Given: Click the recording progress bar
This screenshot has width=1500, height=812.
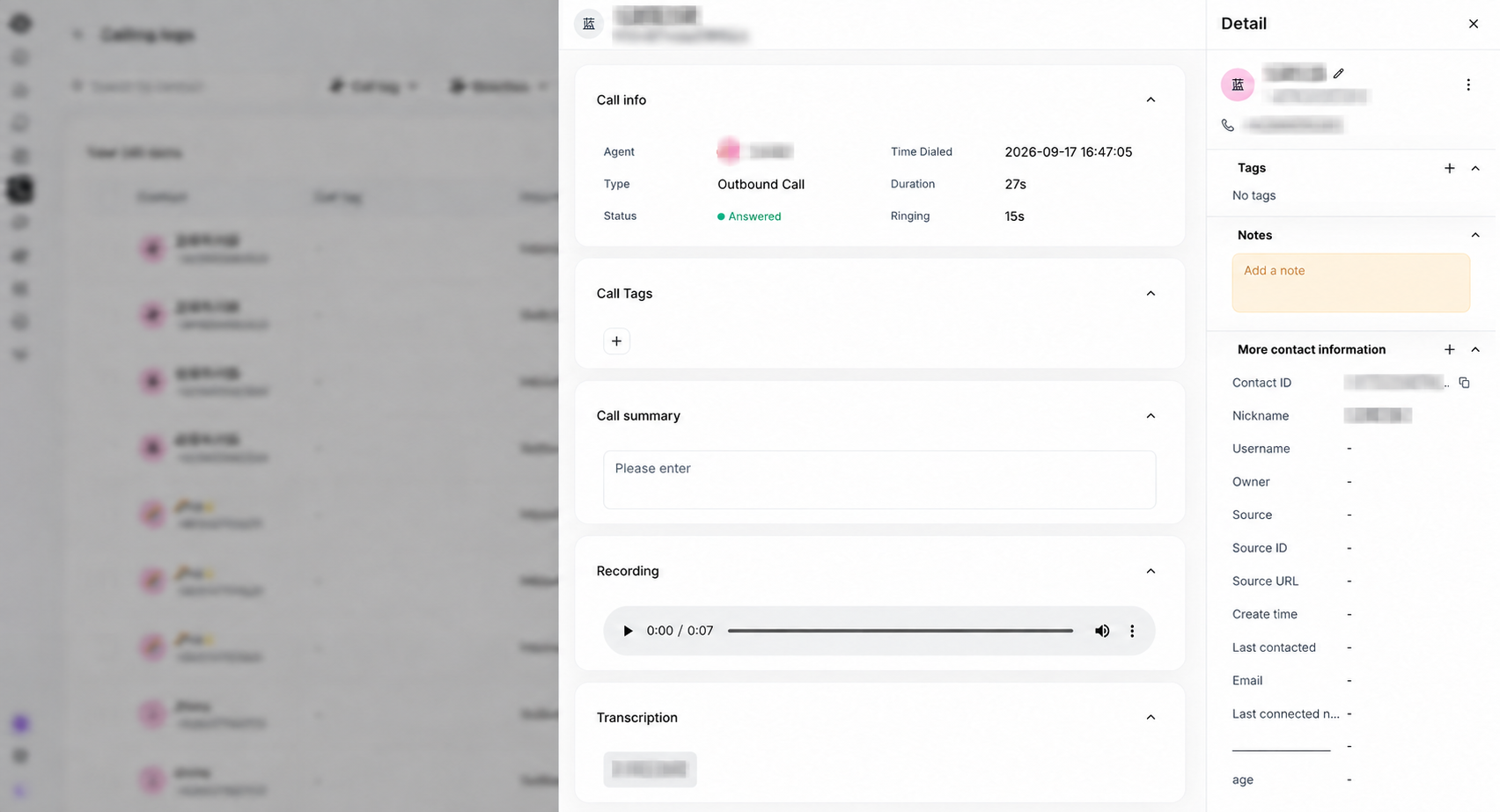Looking at the screenshot, I should (x=901, y=631).
